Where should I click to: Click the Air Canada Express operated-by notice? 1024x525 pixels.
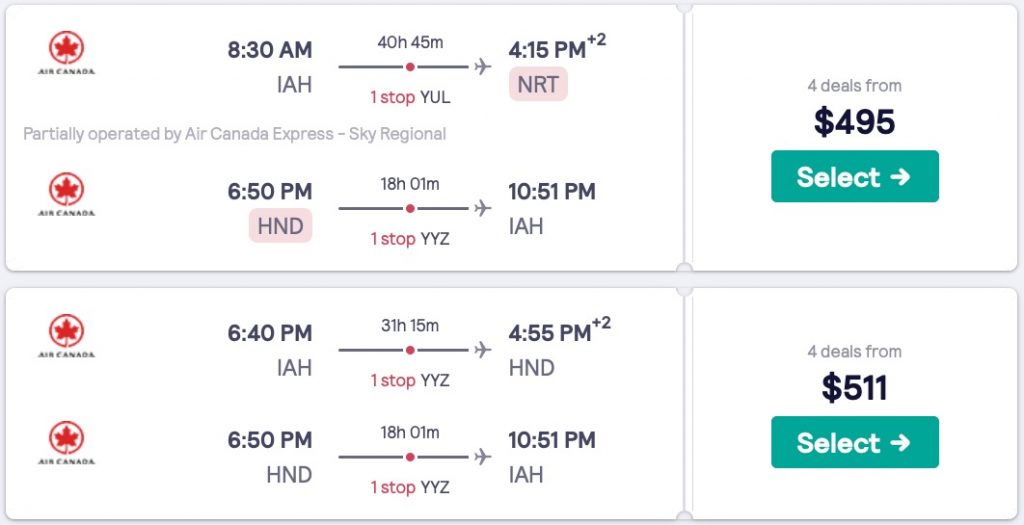click(x=234, y=134)
